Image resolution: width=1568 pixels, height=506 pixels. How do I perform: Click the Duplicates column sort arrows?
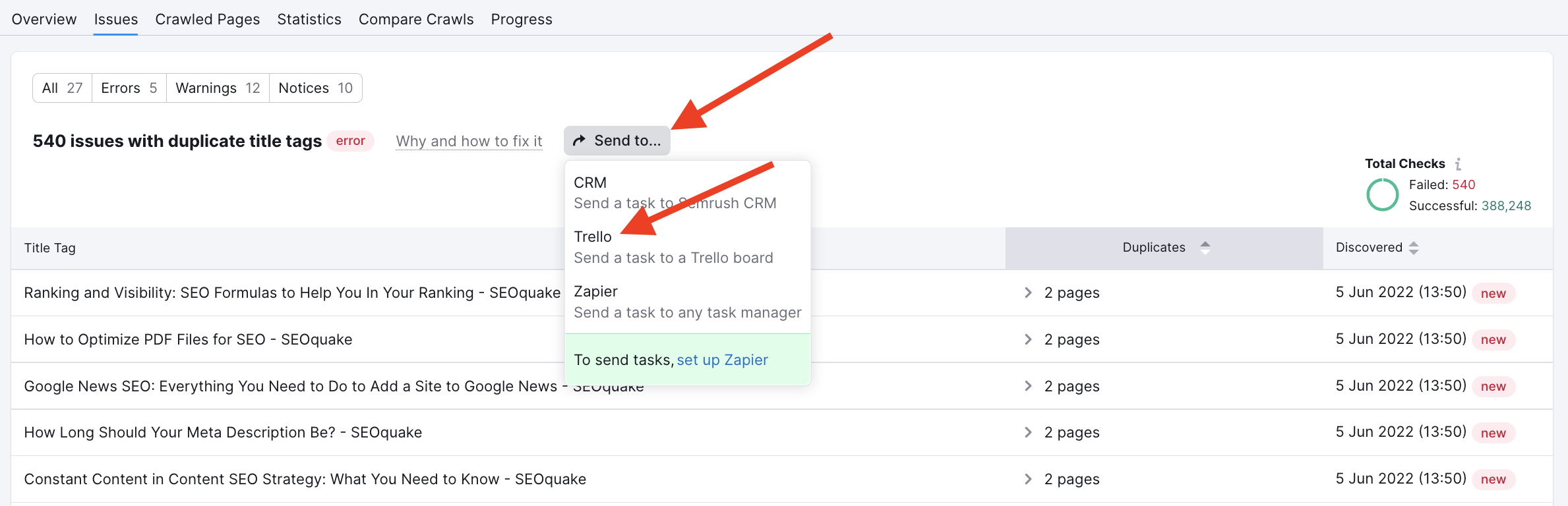click(1205, 248)
